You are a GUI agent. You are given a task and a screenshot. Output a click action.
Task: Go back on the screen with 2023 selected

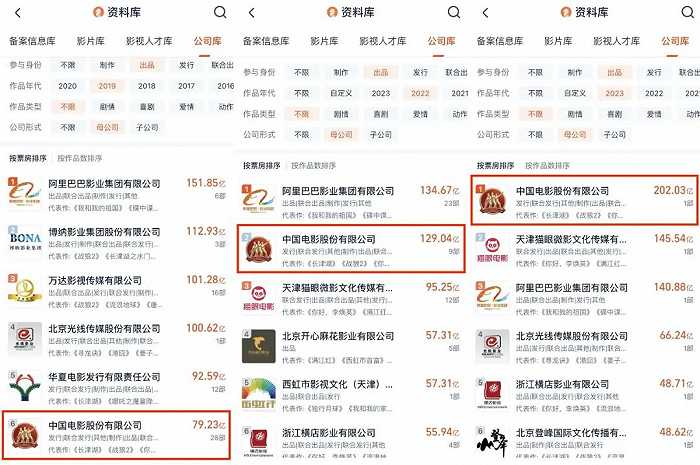click(486, 13)
